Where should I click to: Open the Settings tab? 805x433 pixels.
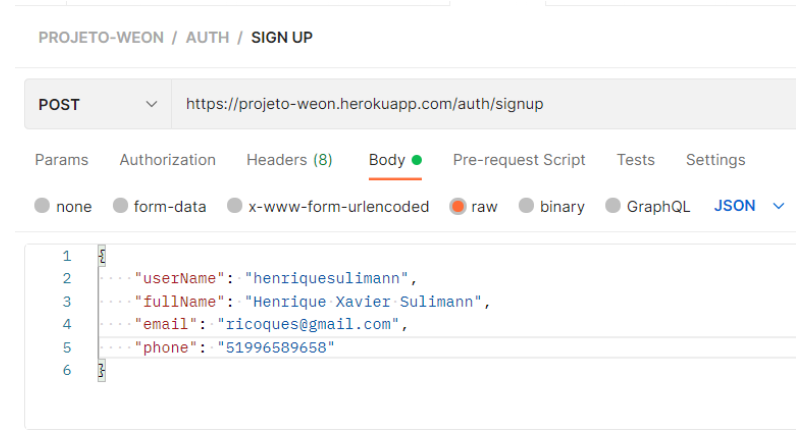click(x=715, y=160)
